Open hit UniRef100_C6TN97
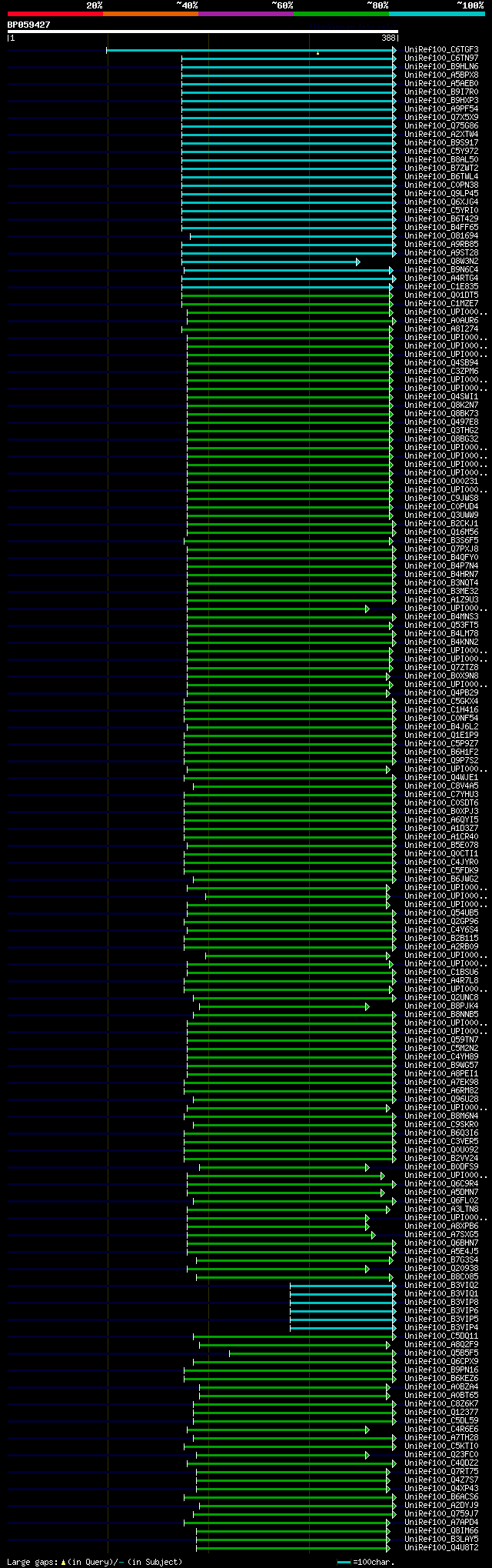The image size is (492, 1568). tap(441, 58)
